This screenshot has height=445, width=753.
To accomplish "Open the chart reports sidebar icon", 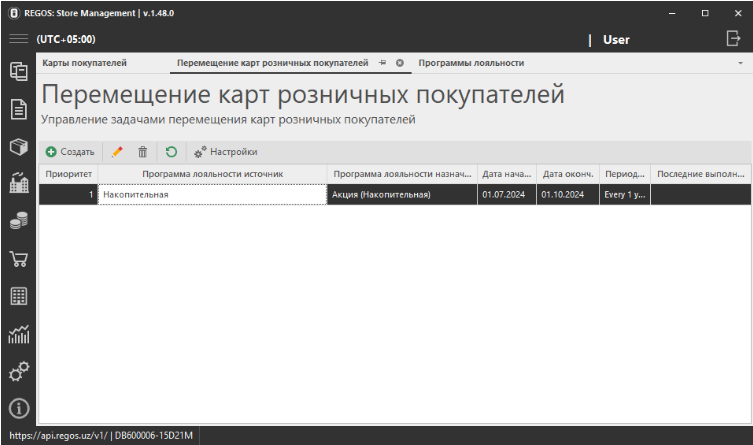I will (x=18, y=334).
